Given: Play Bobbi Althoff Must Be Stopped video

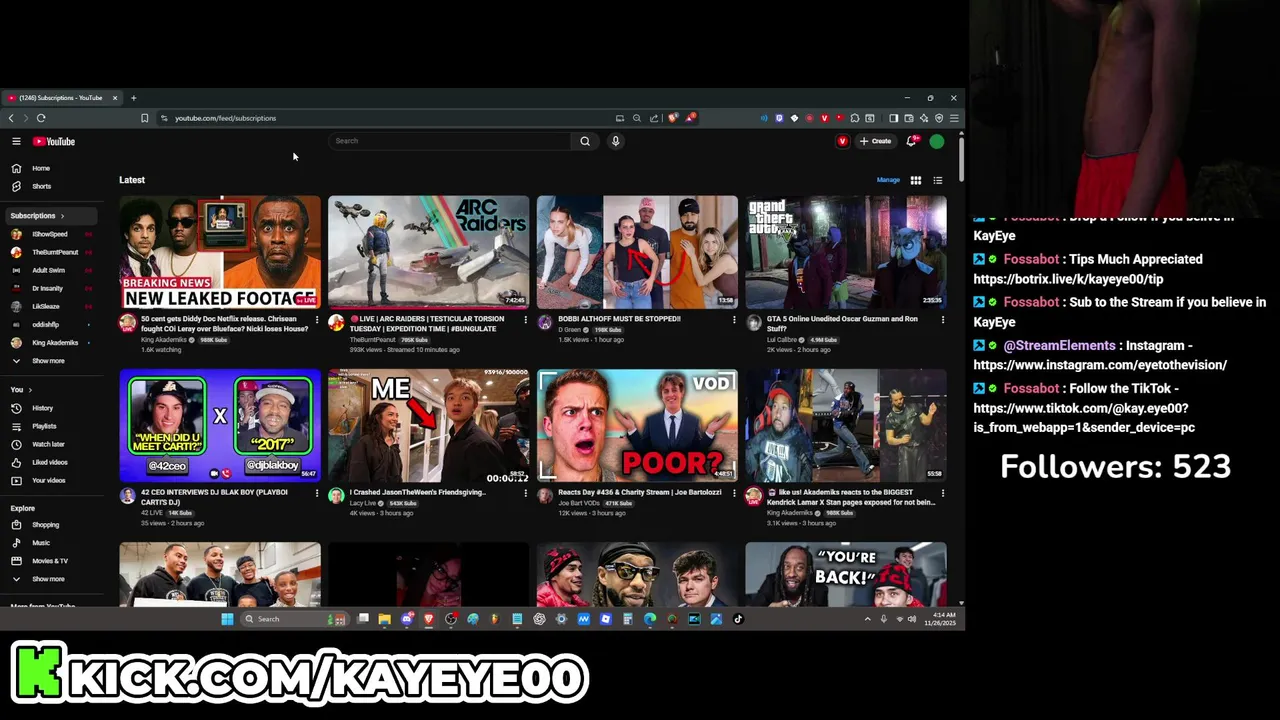Looking at the screenshot, I should coord(637,251).
